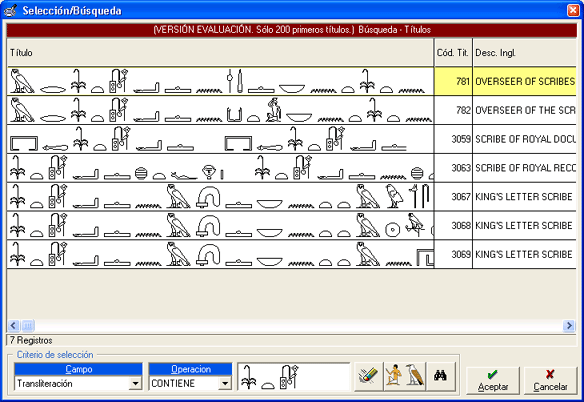584x402 pixels.
Task: Close the Selección/Búsqueda window
Action: tap(573, 10)
